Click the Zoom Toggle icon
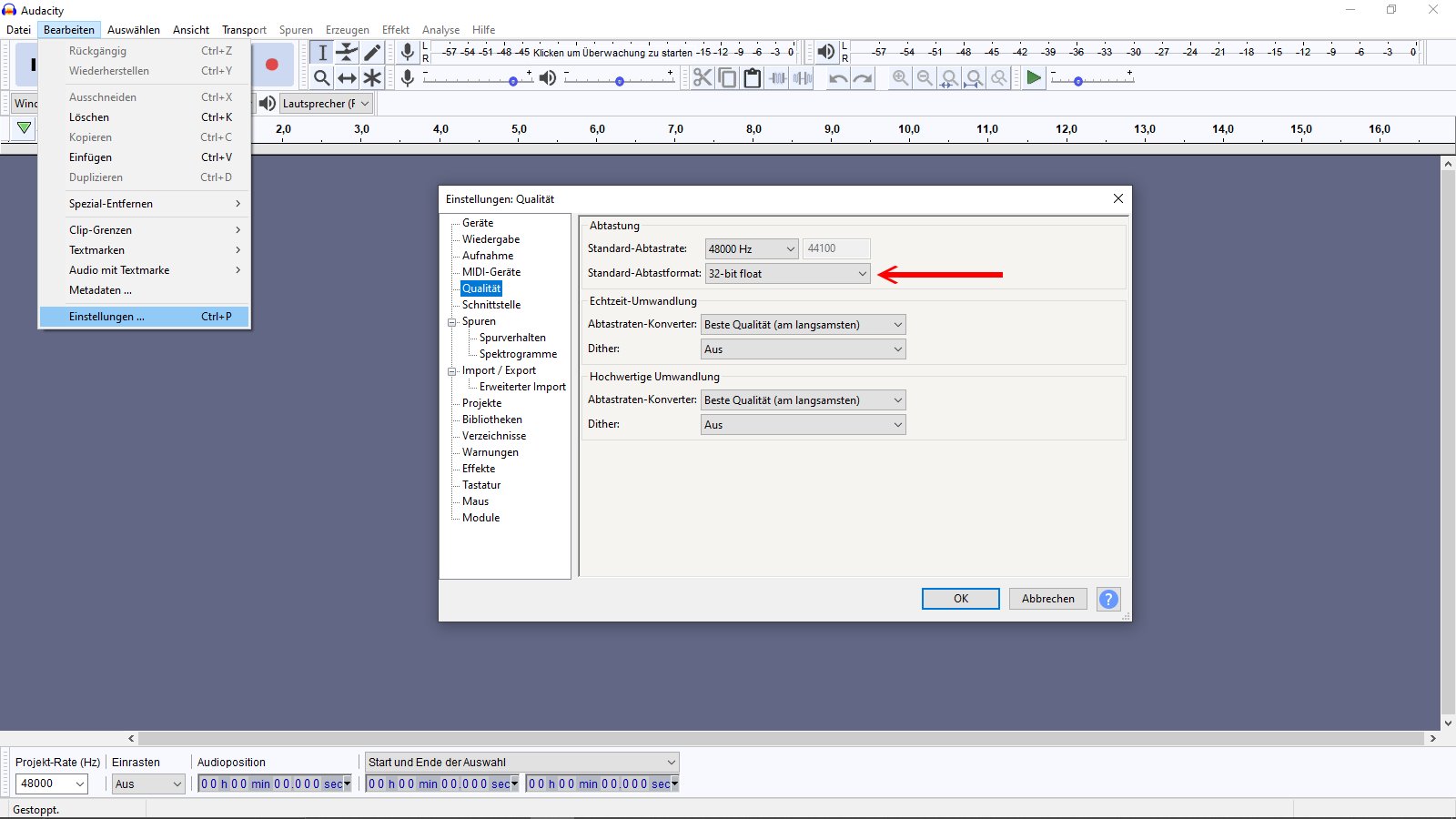 click(999, 78)
